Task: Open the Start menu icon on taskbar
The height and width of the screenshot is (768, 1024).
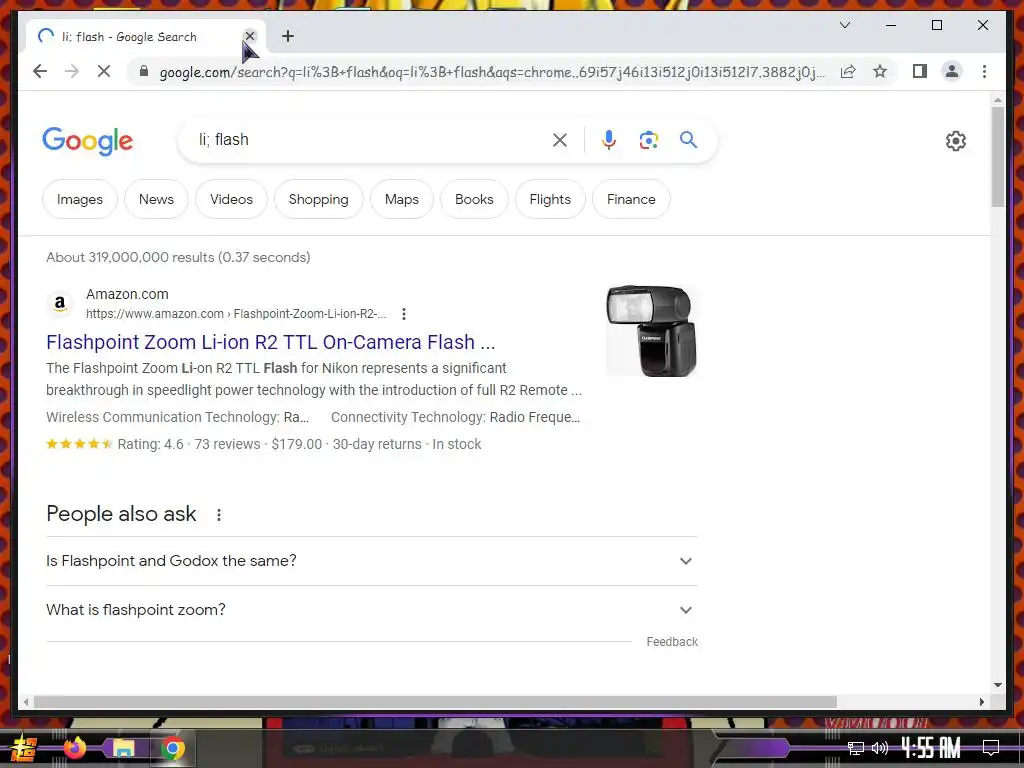Action: tap(24, 748)
